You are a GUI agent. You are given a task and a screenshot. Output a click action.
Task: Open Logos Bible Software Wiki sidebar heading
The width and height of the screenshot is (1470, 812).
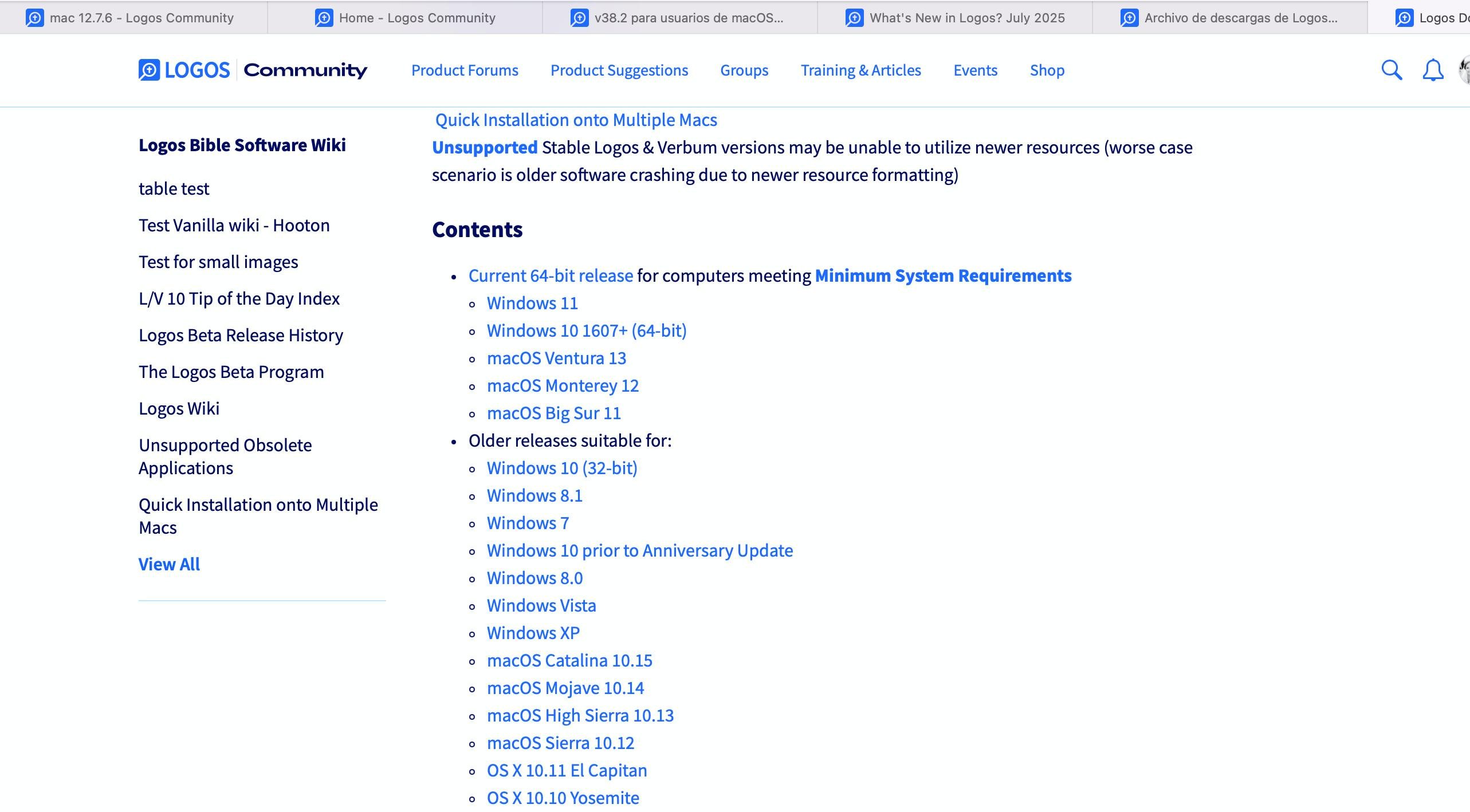(242, 145)
